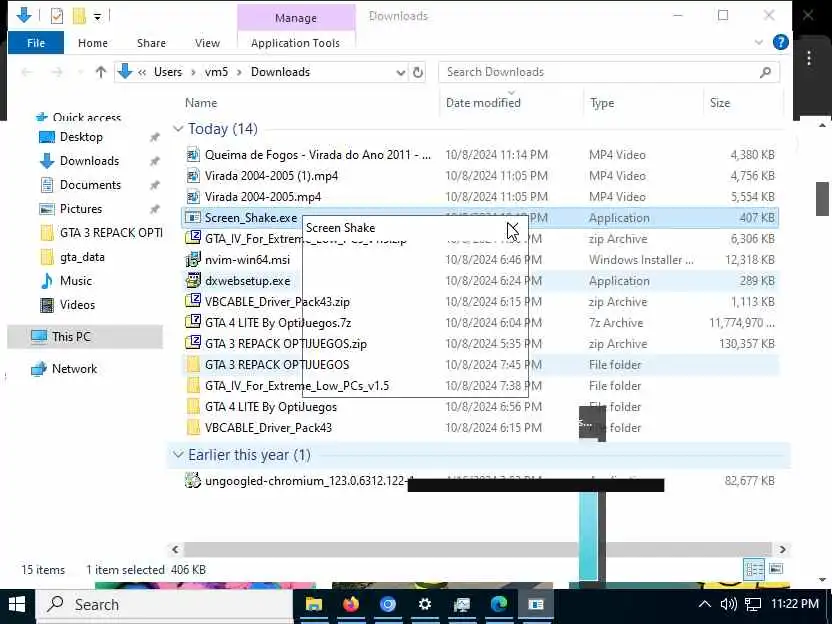Screen dimensions: 832x624
Task: Open gta_data folder in navigation pane
Action: 82,257
